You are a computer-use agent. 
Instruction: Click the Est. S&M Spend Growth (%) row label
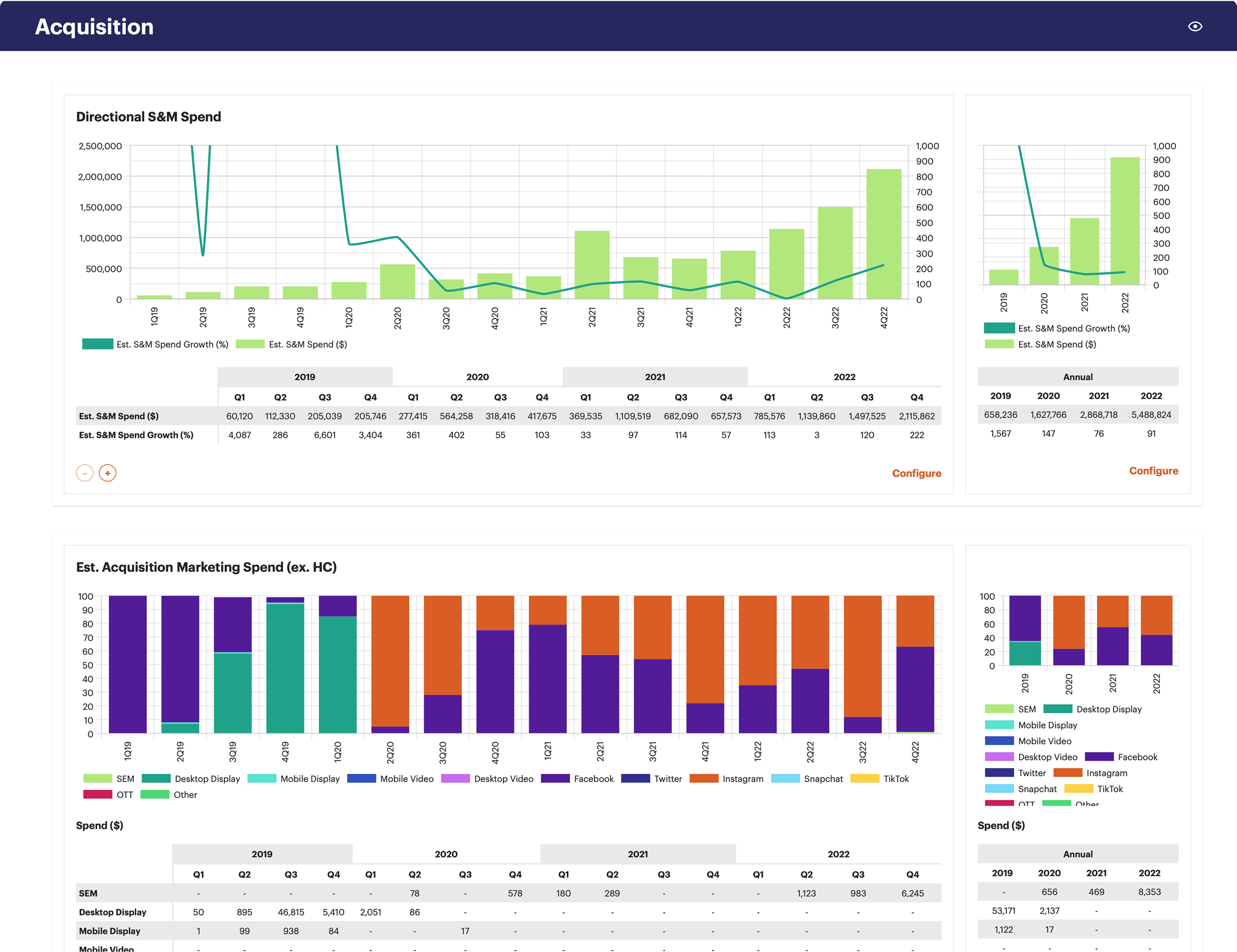136,435
